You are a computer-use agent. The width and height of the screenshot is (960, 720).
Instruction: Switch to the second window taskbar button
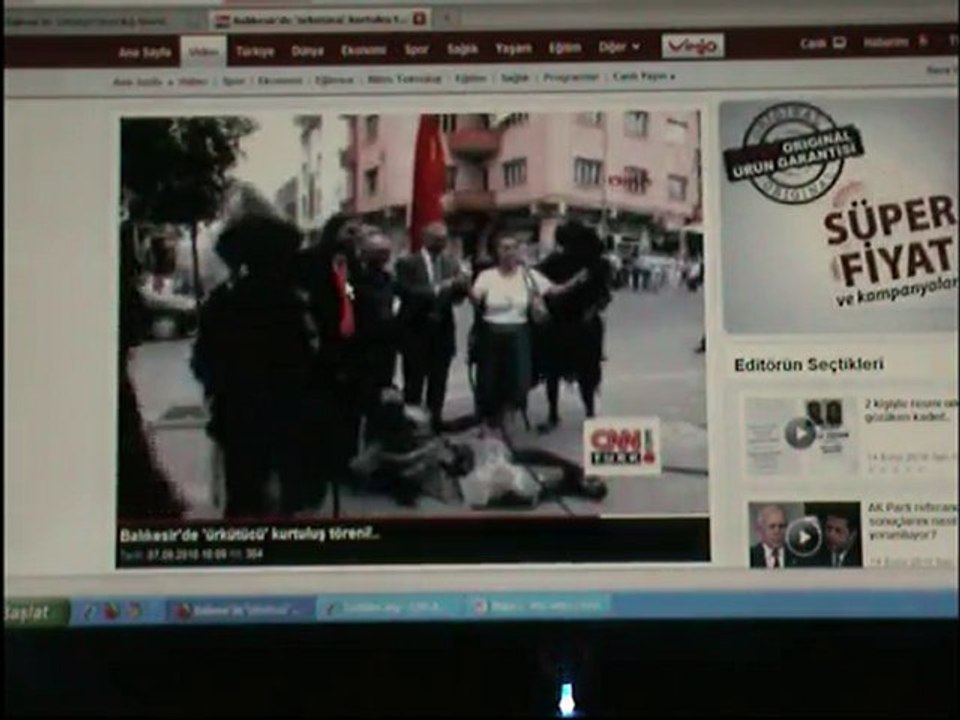click(389, 608)
